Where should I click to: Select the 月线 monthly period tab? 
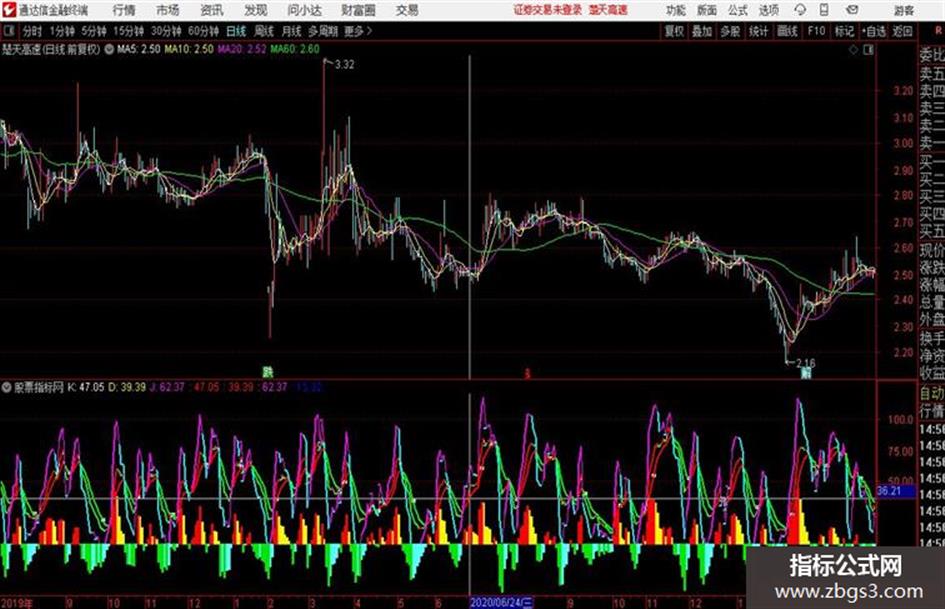[x=292, y=31]
